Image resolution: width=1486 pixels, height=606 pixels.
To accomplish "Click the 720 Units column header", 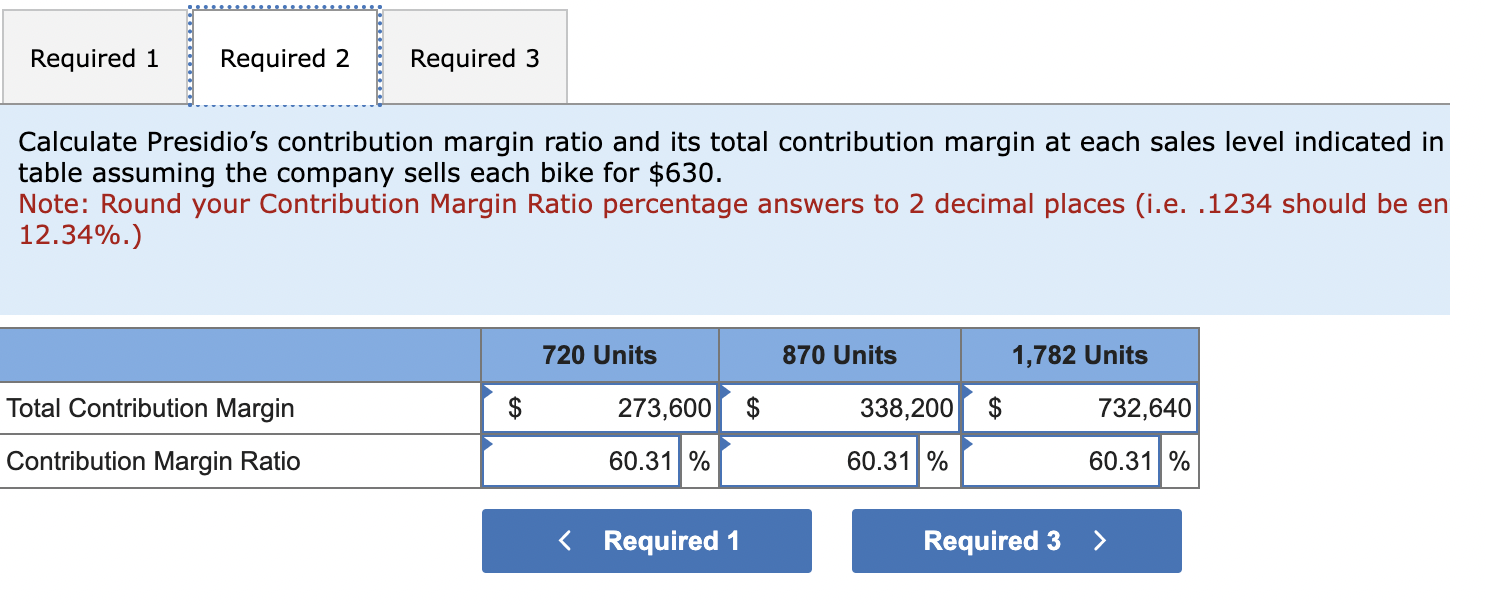I will (599, 355).
